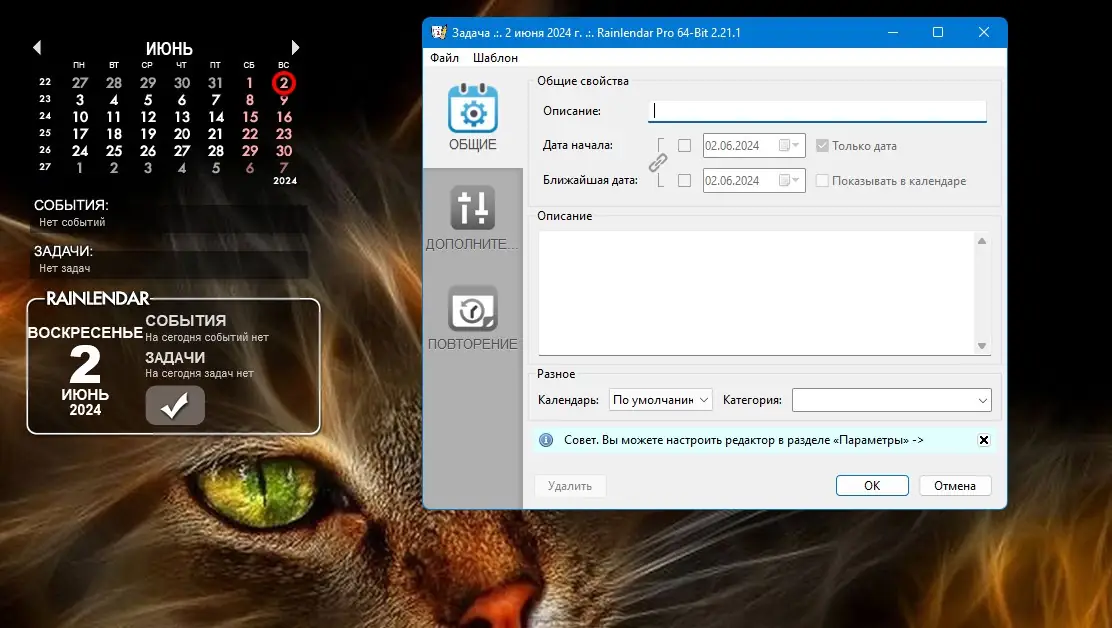Dismiss the Совет tip bar
The height and width of the screenshot is (628, 1112).
point(984,440)
